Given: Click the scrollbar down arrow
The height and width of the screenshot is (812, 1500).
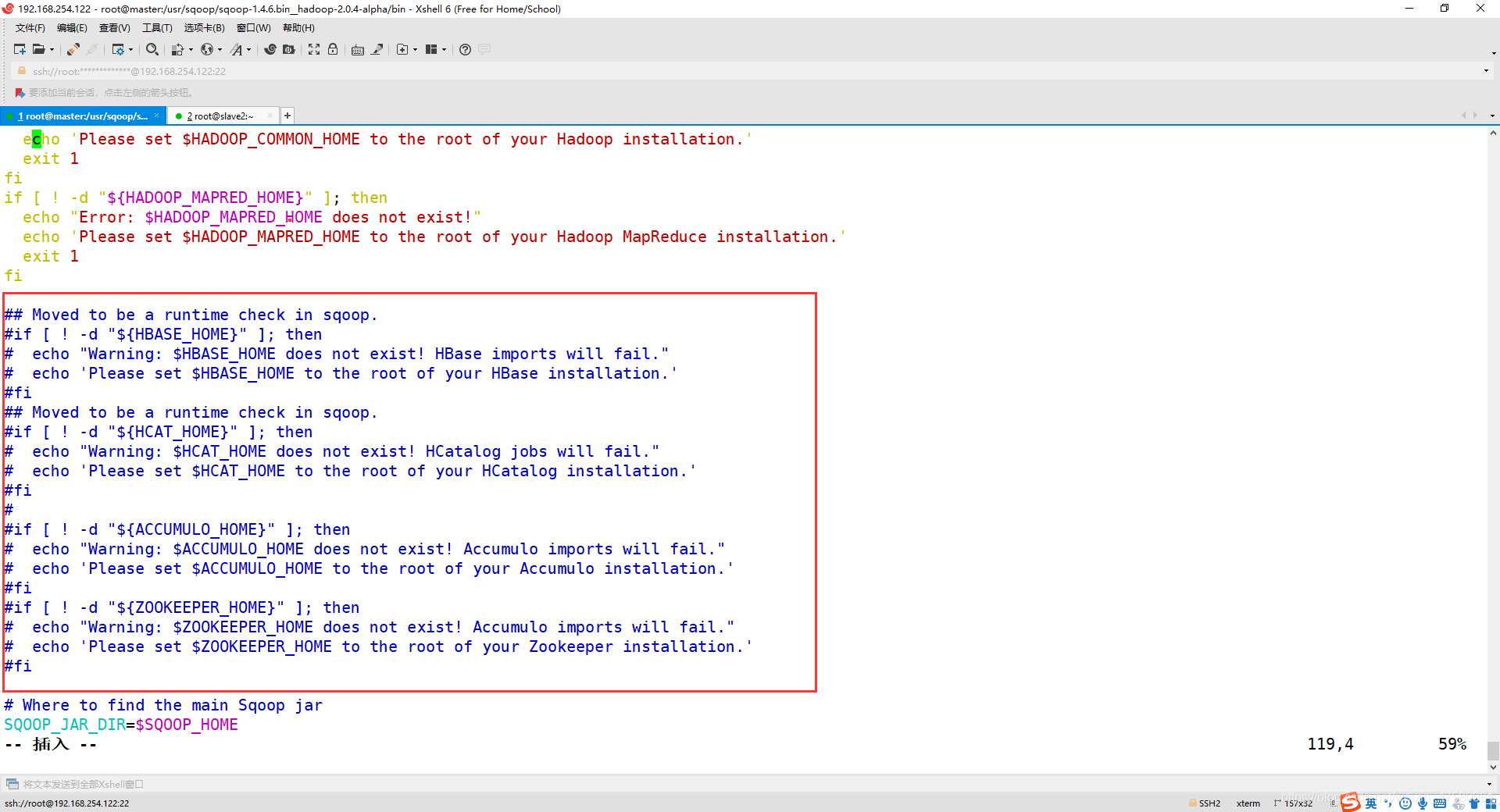Looking at the screenshot, I should coord(1493,767).
